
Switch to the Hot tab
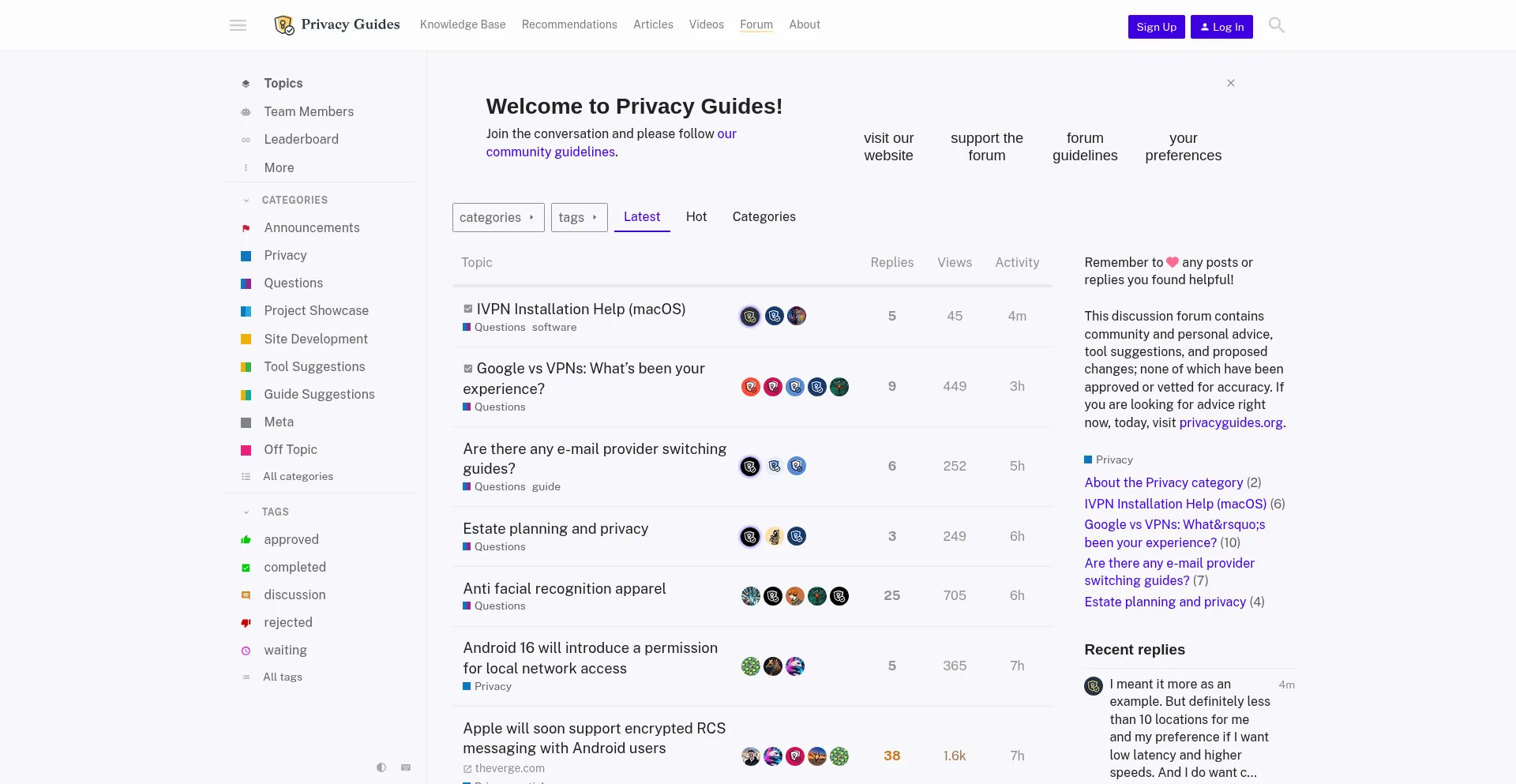(696, 216)
